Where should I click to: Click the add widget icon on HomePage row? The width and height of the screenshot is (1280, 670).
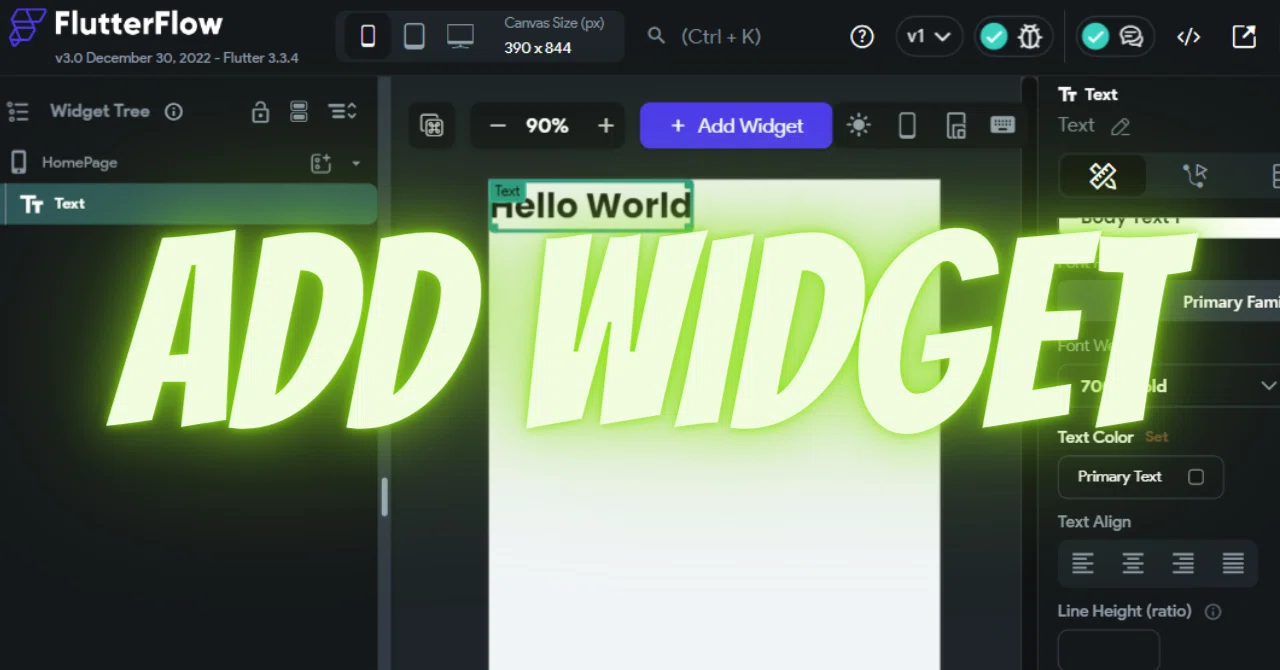[x=320, y=163]
